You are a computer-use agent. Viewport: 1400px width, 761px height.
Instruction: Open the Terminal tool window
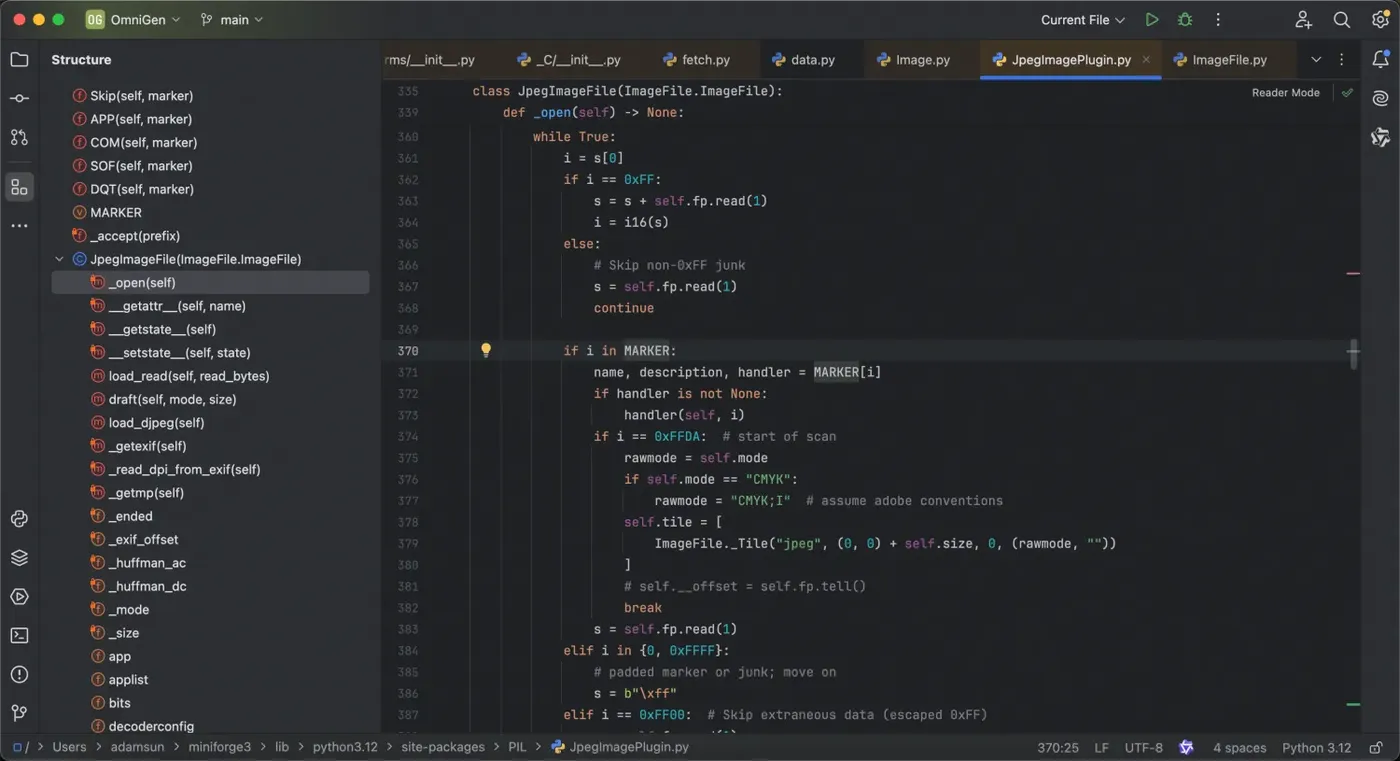(x=19, y=636)
